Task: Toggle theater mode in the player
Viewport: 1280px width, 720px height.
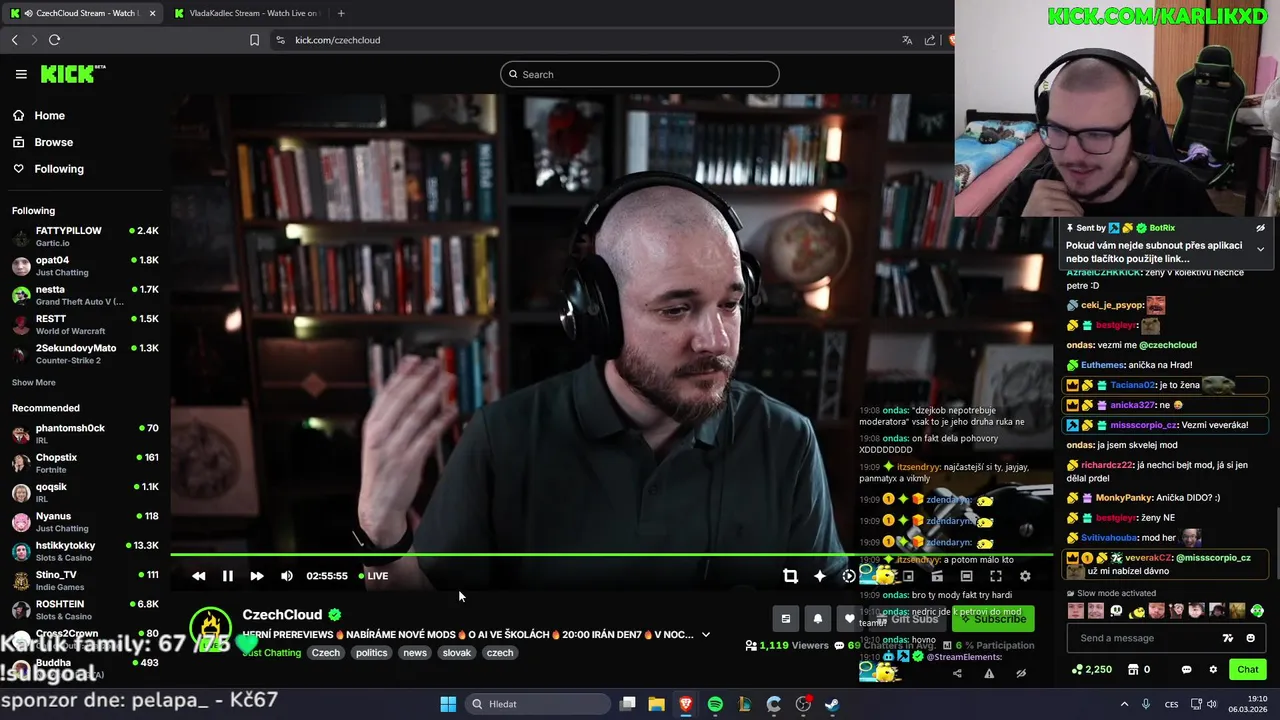Action: tap(966, 576)
